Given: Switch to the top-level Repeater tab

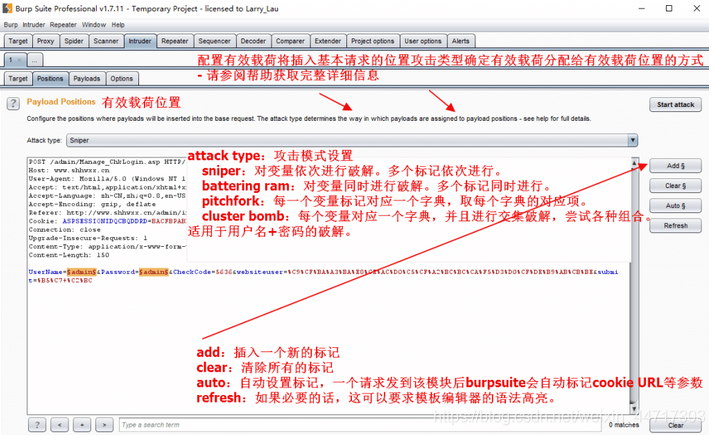Looking at the screenshot, I should (175, 41).
